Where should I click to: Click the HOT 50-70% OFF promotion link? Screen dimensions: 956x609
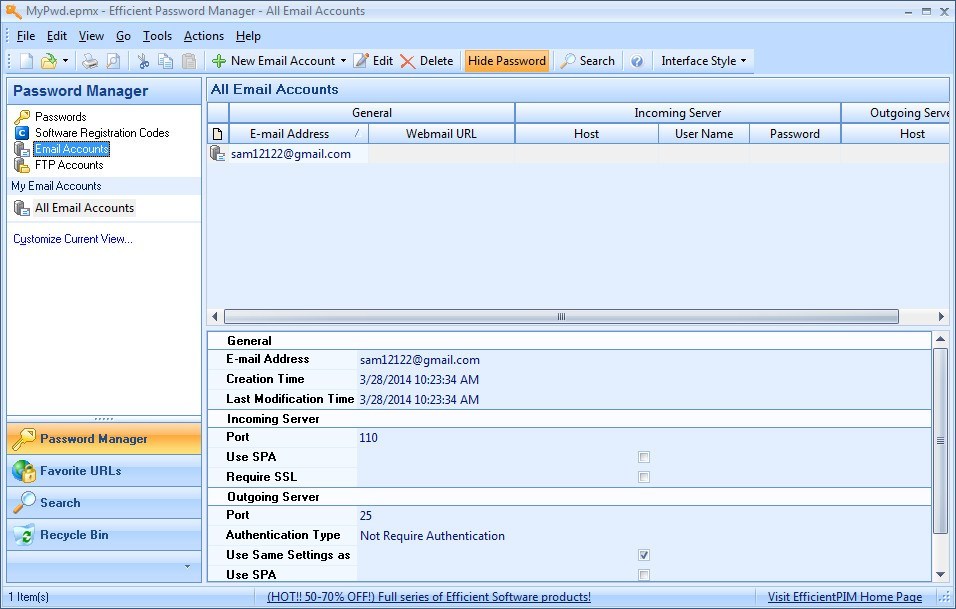coord(429,597)
